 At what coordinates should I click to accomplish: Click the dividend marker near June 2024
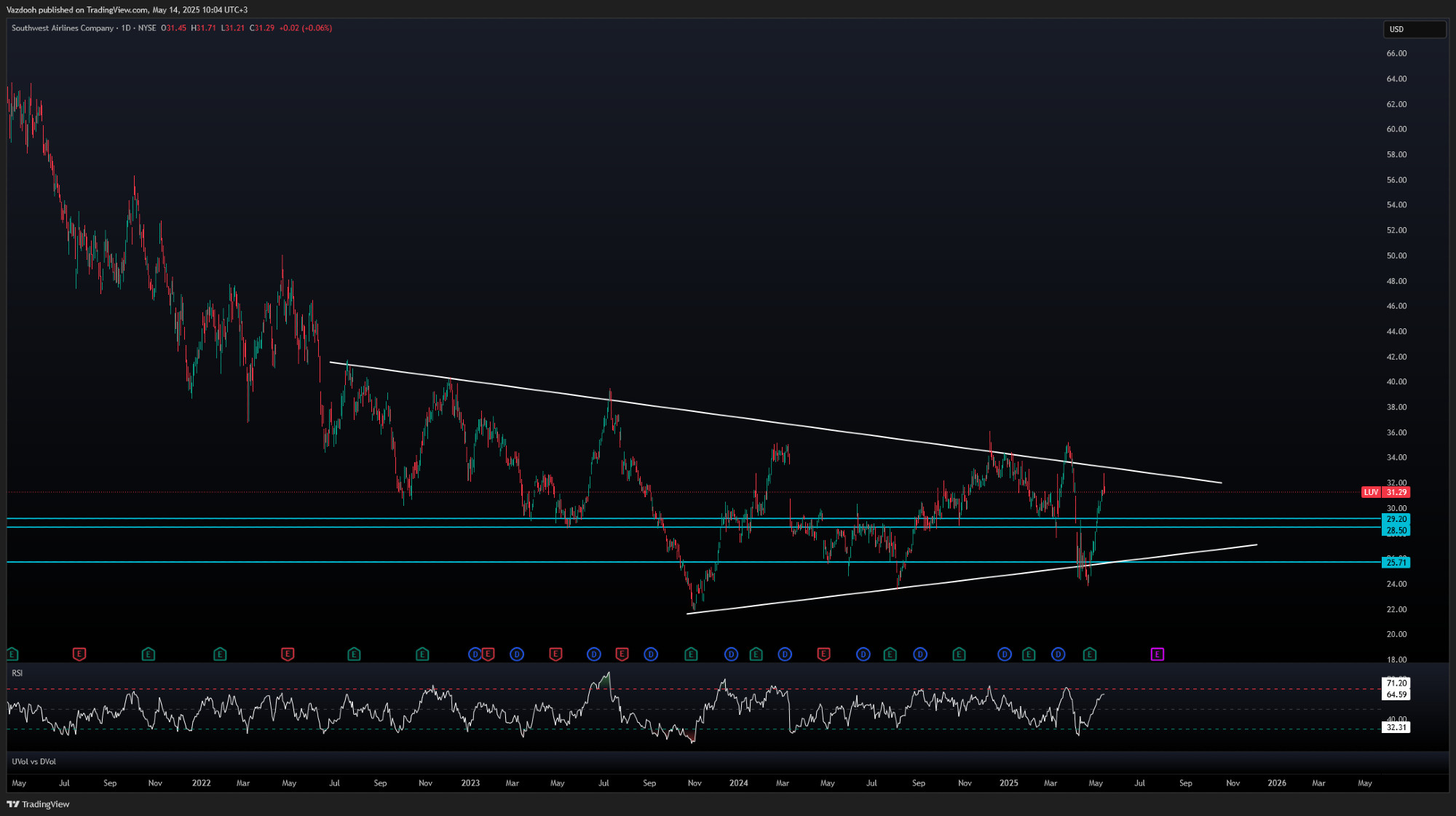(x=863, y=654)
